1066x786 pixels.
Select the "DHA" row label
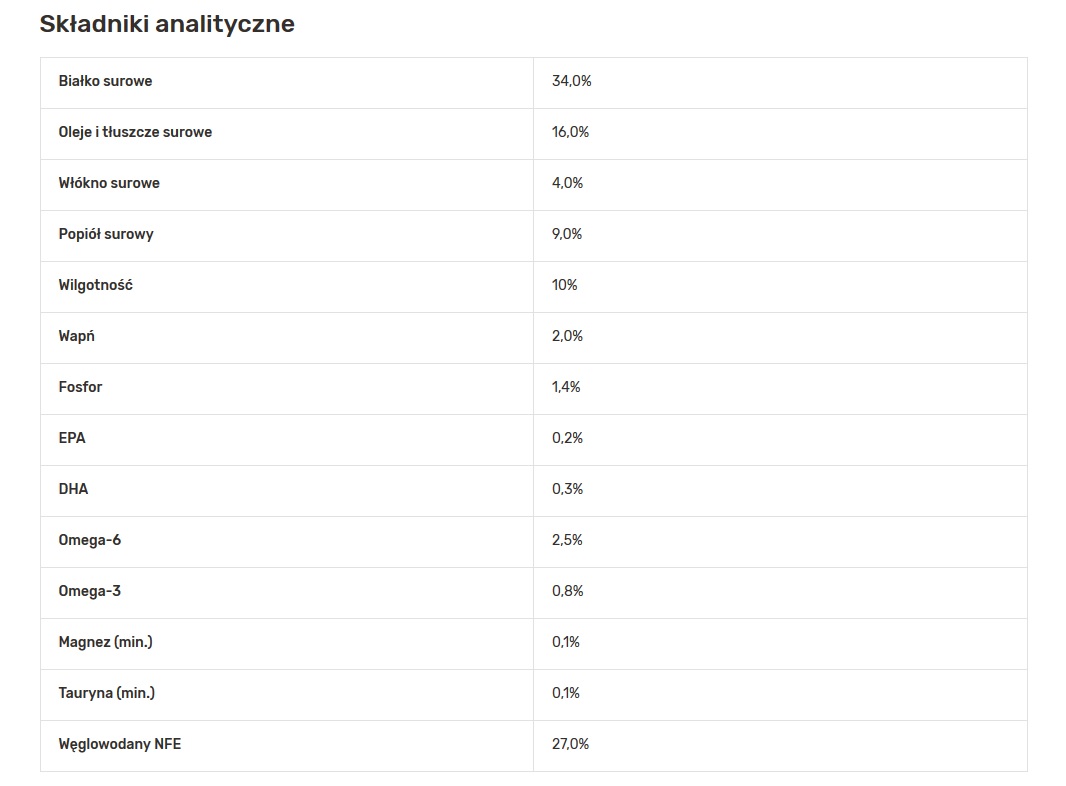coord(73,489)
